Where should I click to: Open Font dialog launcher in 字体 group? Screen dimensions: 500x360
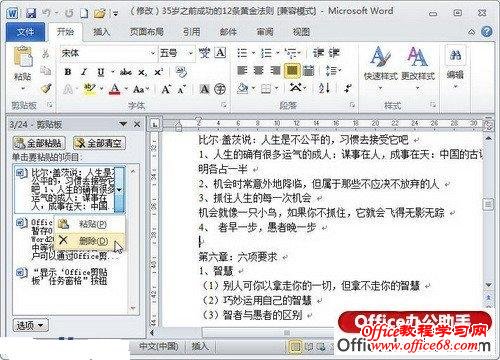224,105
